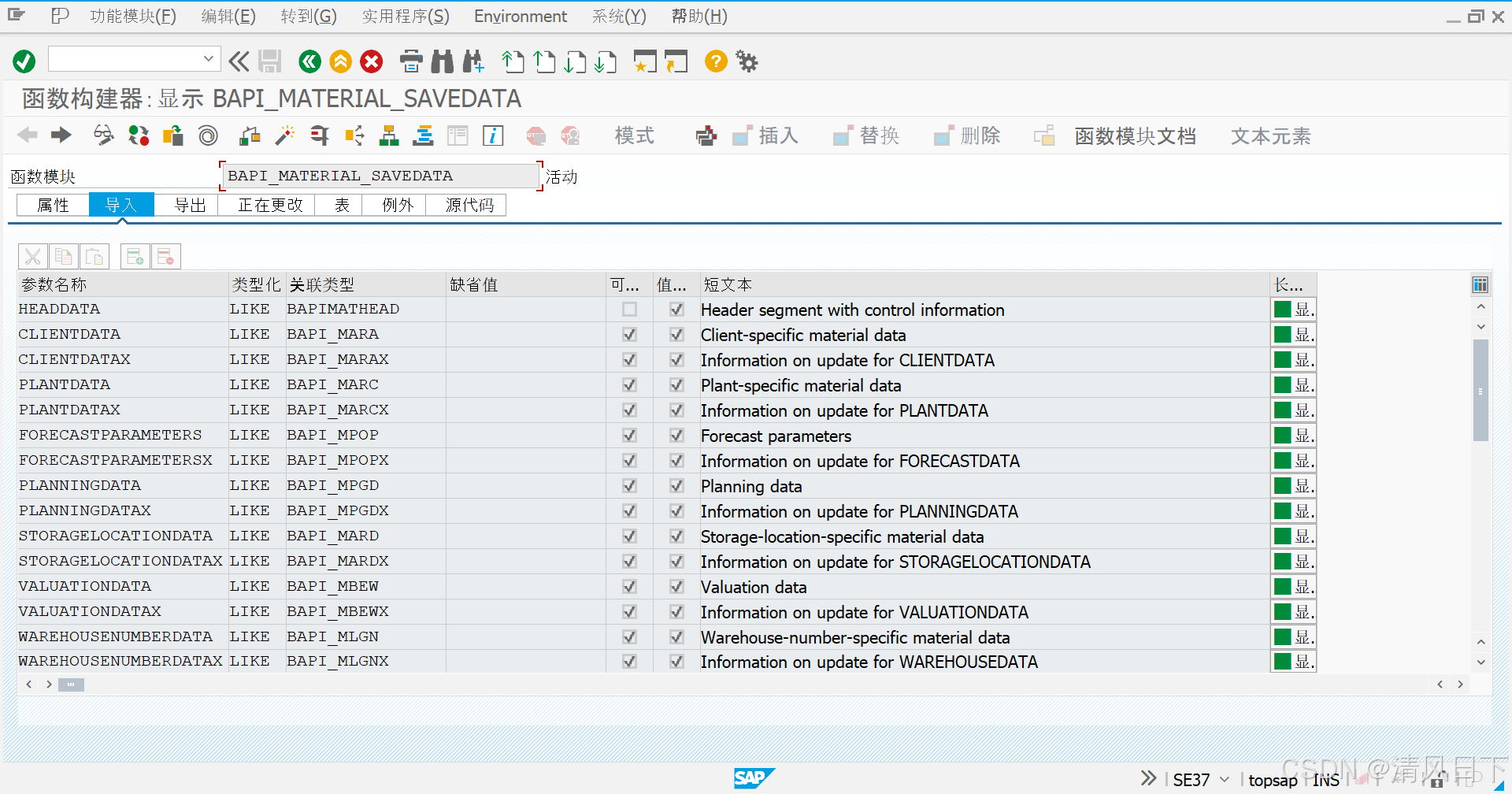Expand the status bar double-chevron
This screenshot has width=1512, height=794.
tap(1149, 778)
